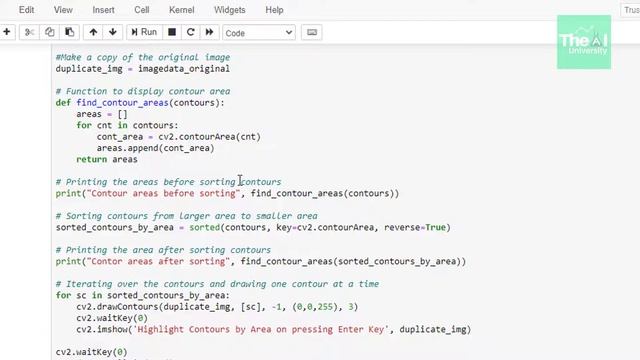Click the comment "# Function to display contour area"
This screenshot has height=360, width=640.
pyautogui.click(x=143, y=91)
